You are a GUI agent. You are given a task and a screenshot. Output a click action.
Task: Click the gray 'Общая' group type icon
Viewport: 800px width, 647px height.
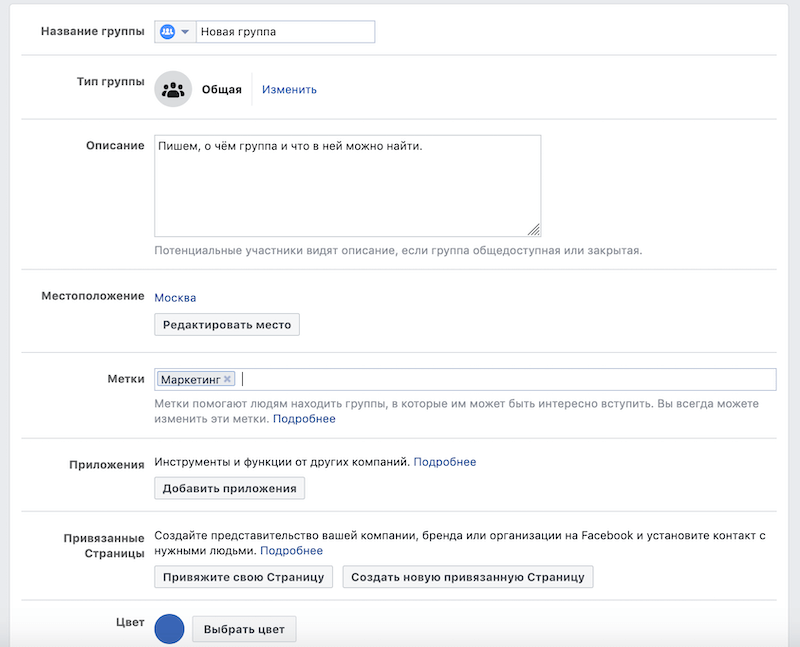173,89
